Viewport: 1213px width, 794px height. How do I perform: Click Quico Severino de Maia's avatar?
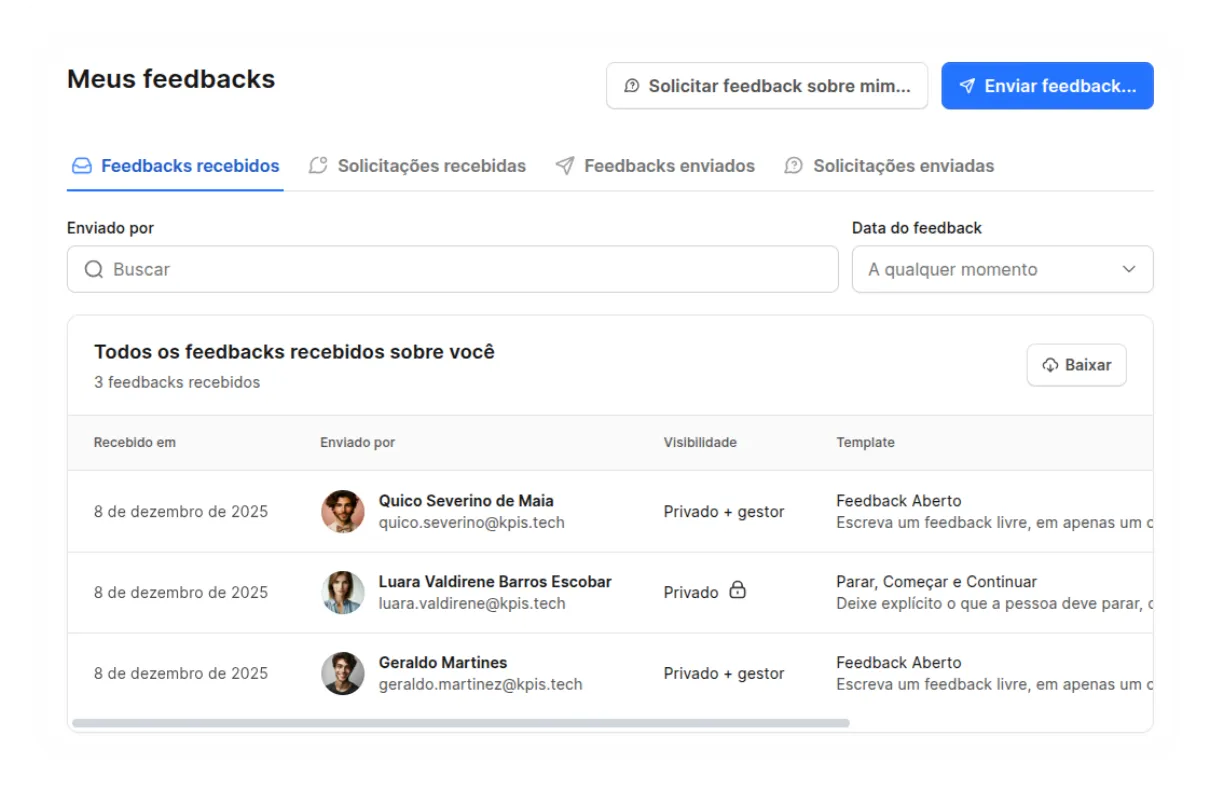[343, 511]
